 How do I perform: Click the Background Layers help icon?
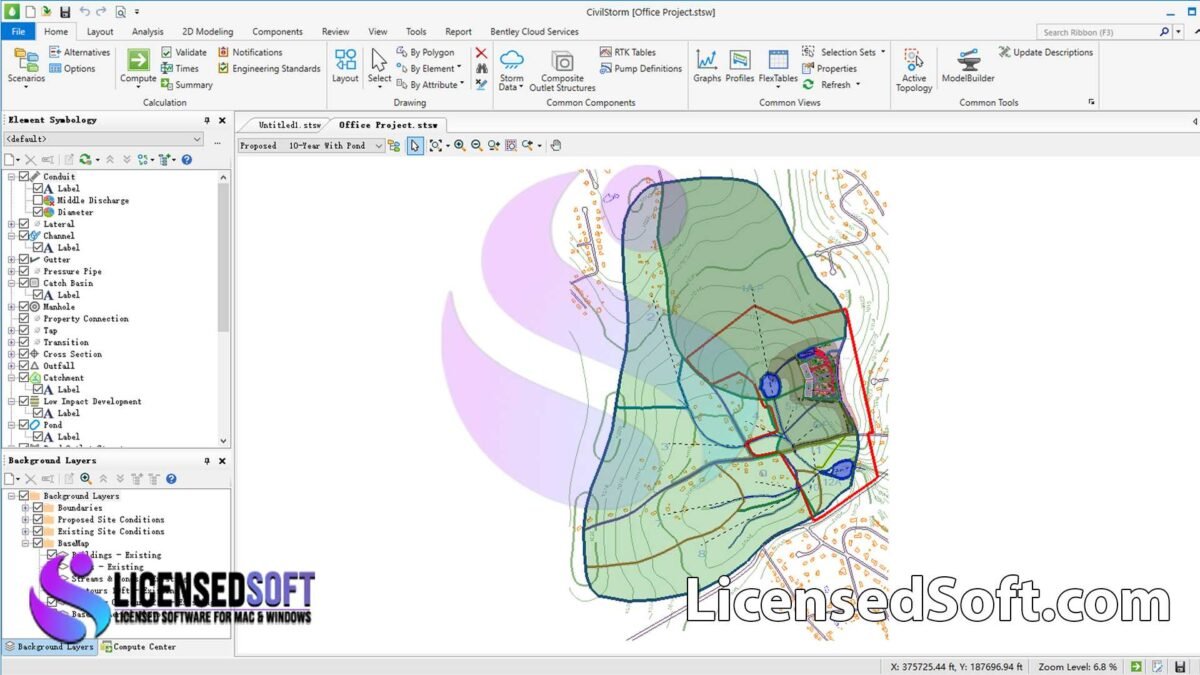pos(171,479)
